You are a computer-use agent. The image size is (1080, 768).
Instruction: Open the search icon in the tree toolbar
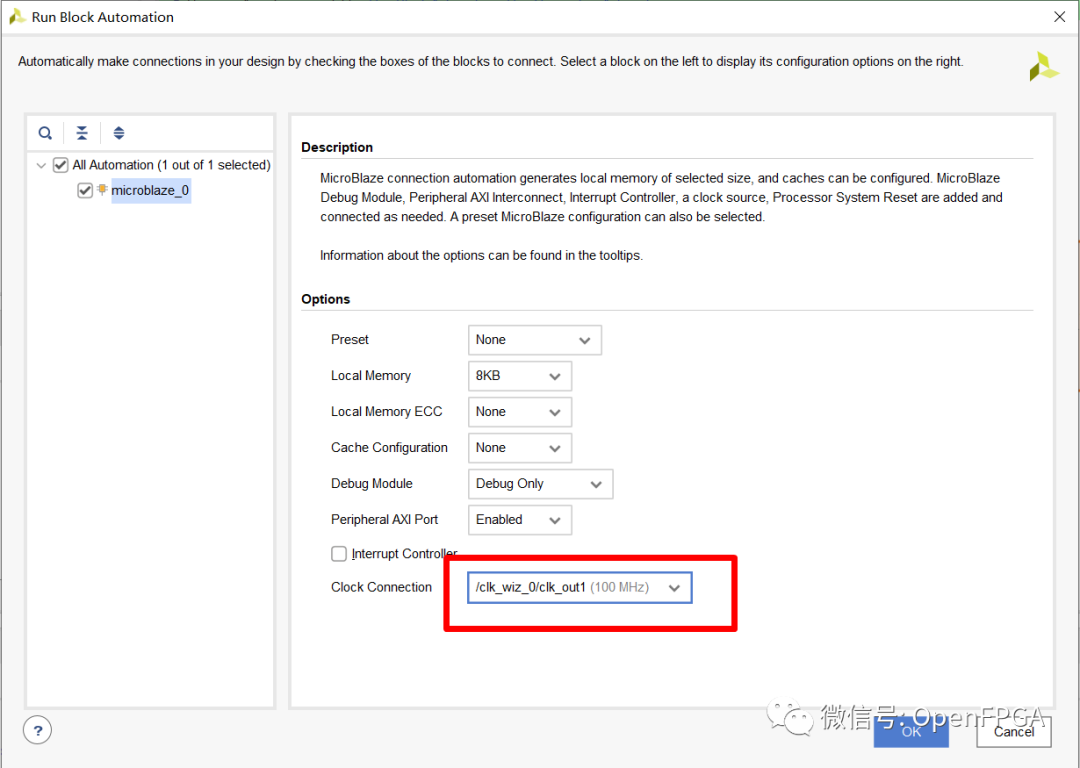(45, 133)
